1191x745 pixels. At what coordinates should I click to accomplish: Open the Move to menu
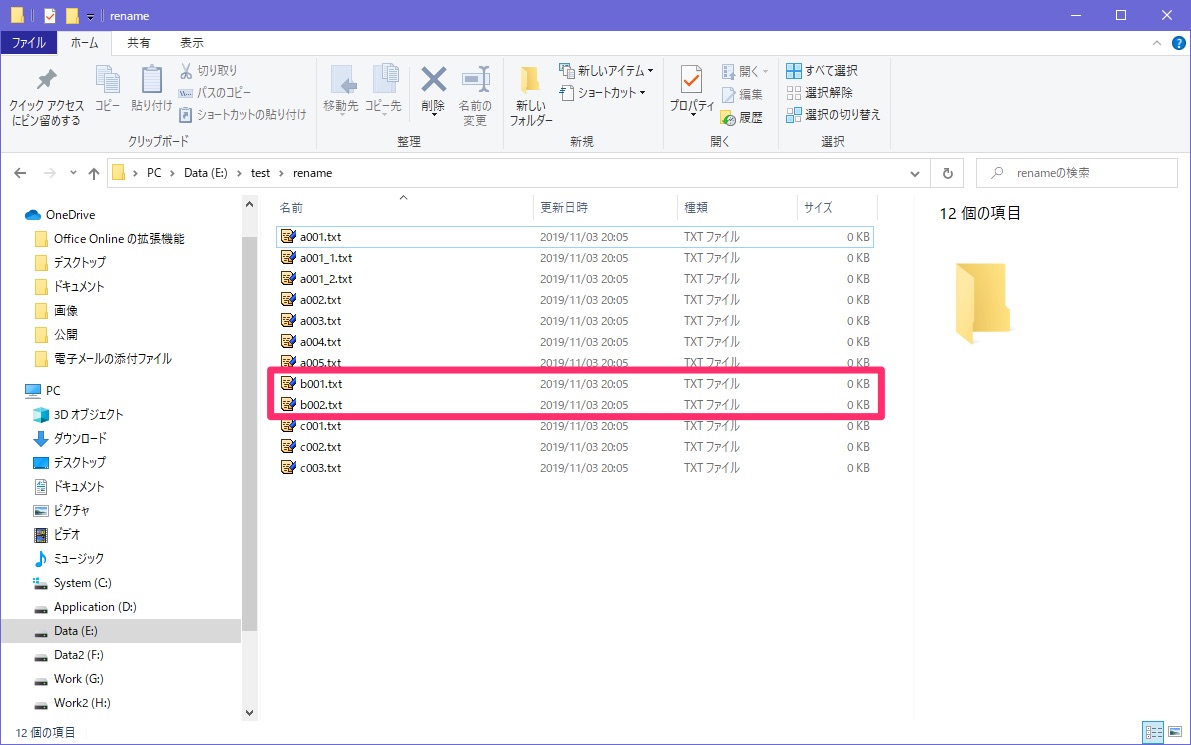pyautogui.click(x=340, y=90)
